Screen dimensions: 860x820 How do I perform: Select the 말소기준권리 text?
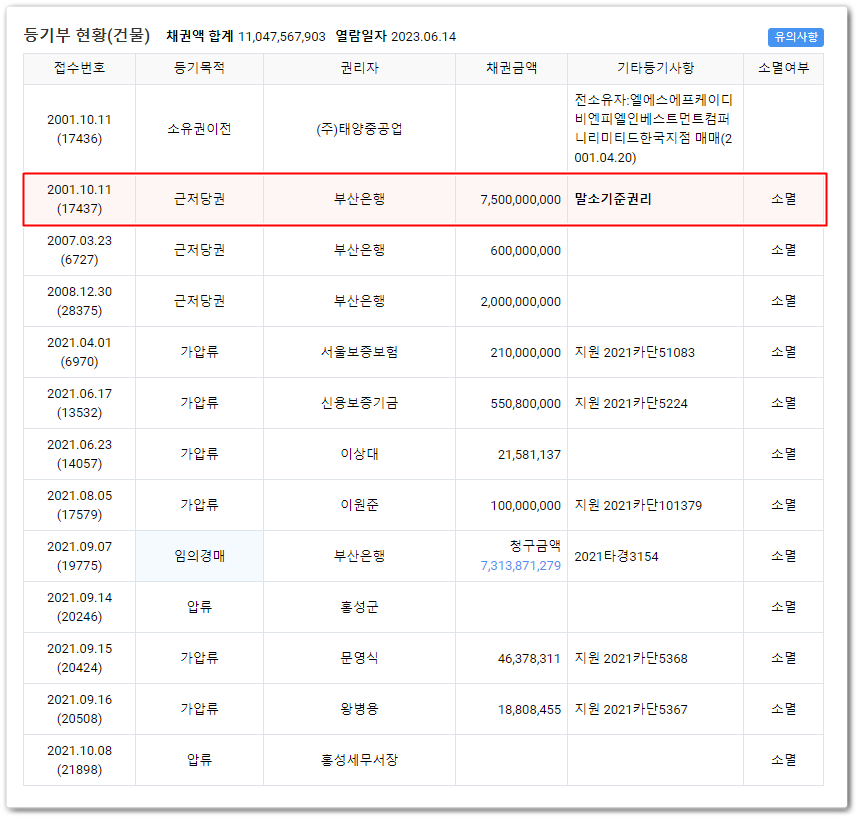(x=613, y=199)
